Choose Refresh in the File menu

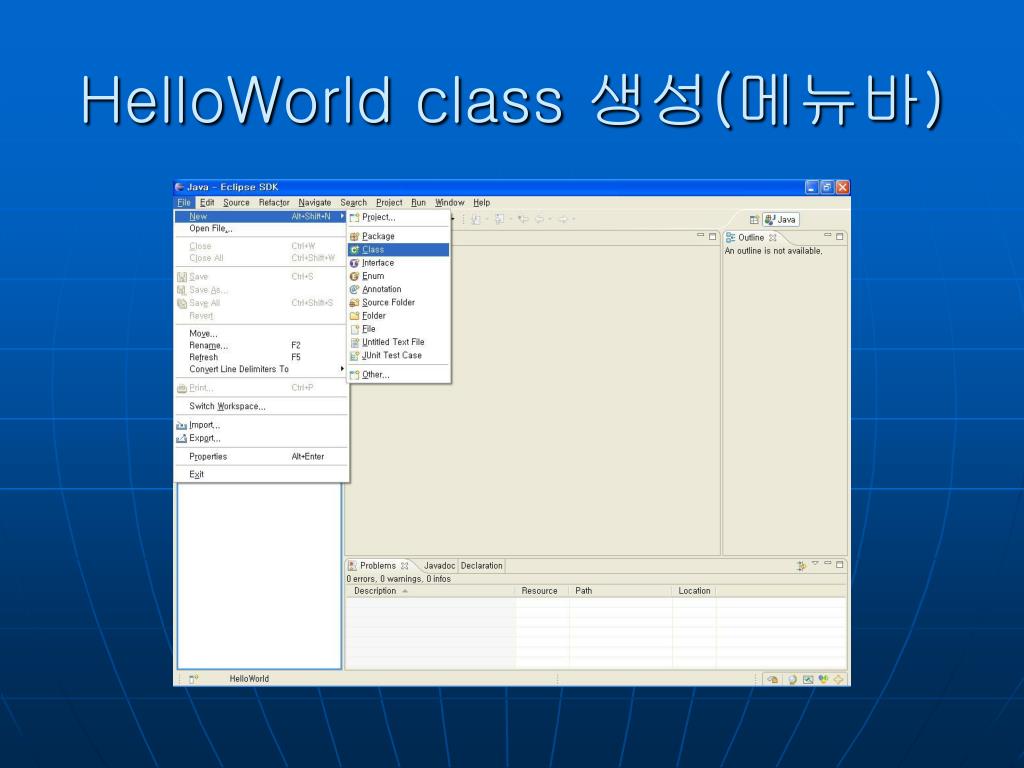(260, 357)
